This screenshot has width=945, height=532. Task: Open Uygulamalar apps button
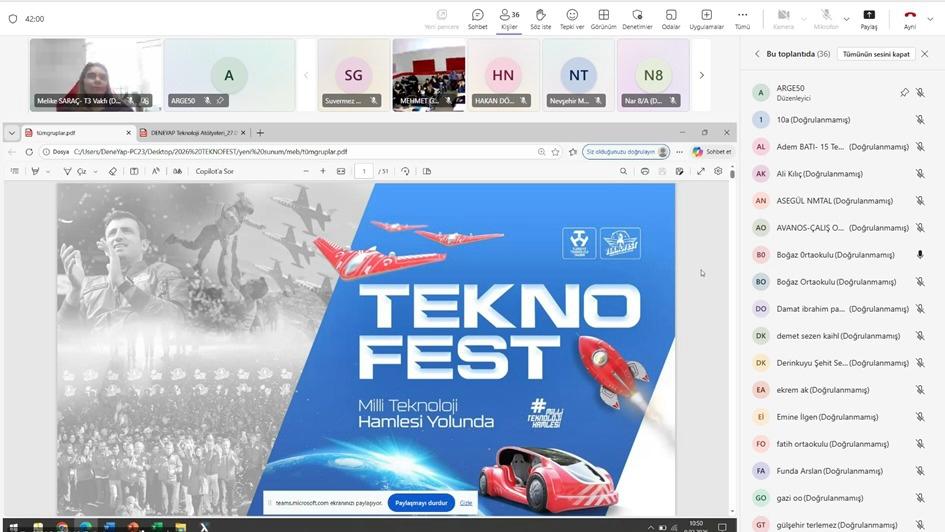point(706,18)
